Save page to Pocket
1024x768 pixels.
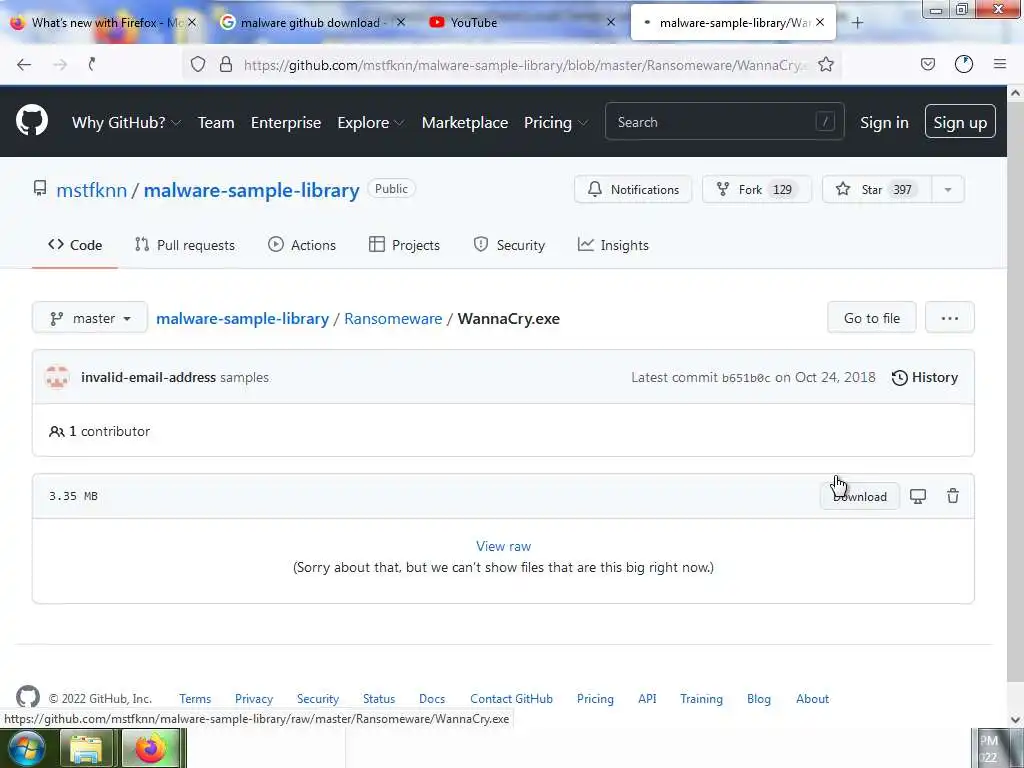927,64
